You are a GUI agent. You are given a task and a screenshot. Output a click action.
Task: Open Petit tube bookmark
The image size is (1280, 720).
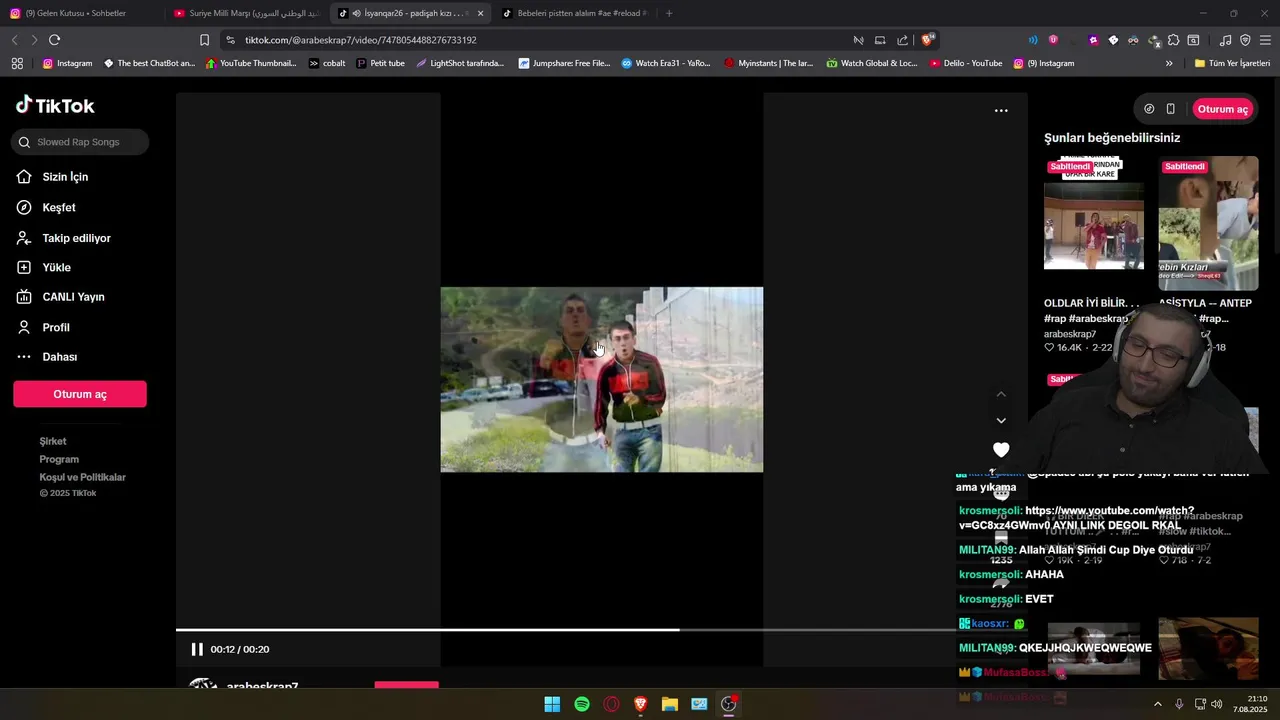point(380,63)
